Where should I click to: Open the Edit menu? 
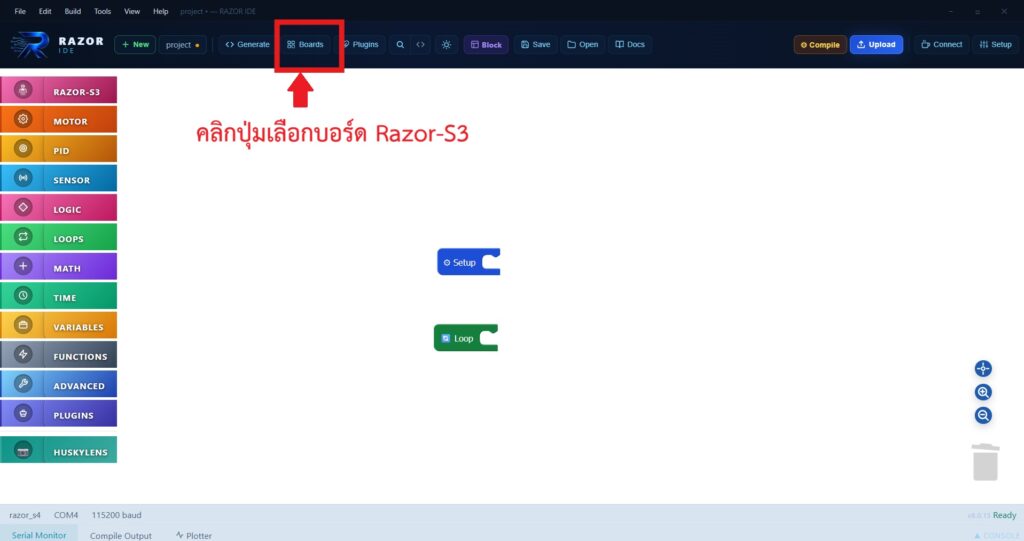tap(45, 11)
